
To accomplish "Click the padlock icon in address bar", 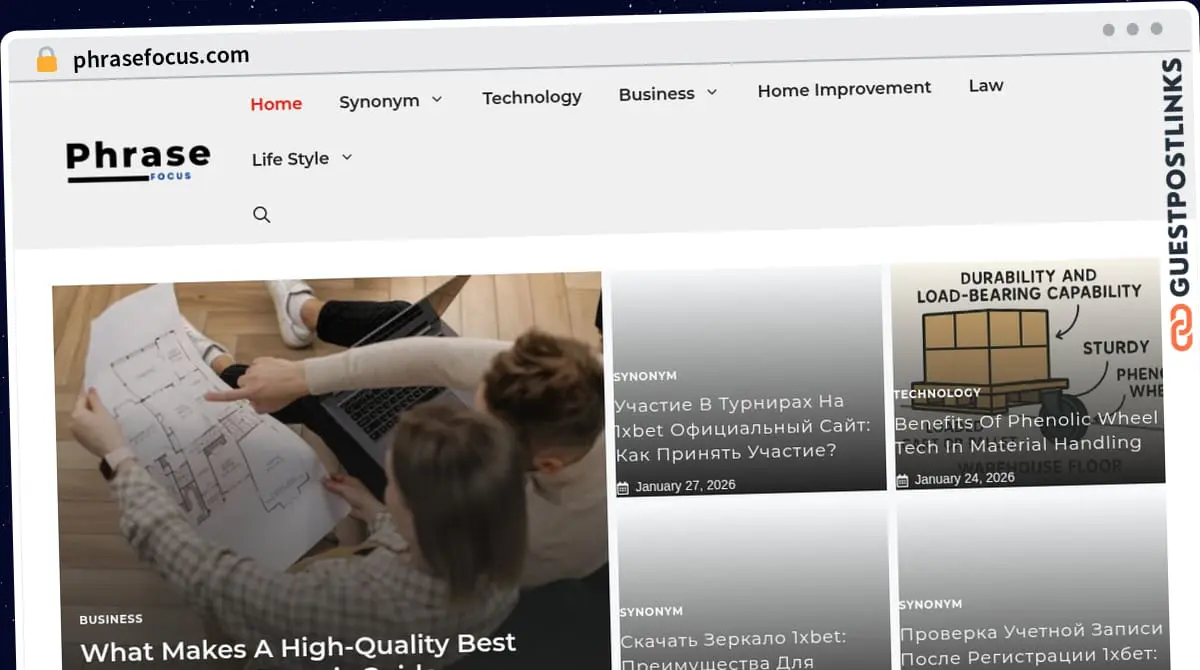I will tap(47, 60).
